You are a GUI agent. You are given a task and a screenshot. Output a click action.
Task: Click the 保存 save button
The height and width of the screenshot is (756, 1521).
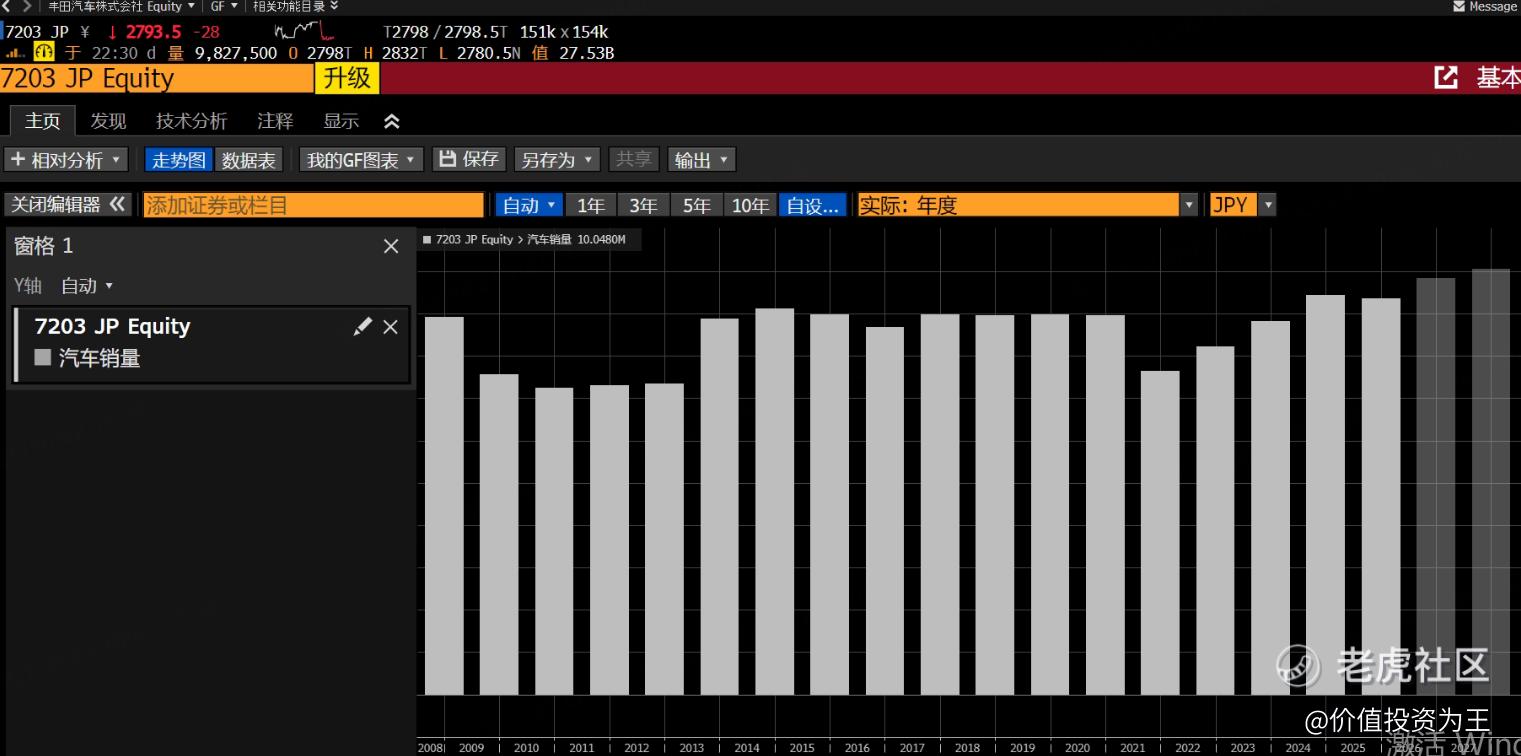coord(469,160)
